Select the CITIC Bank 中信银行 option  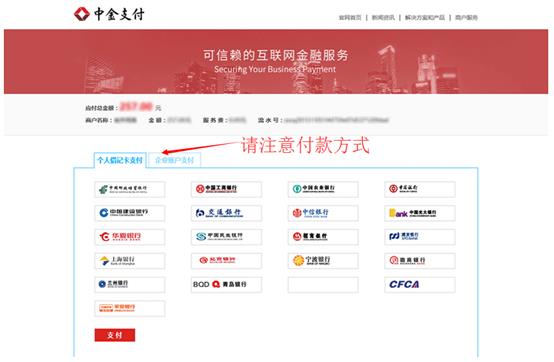(323, 213)
